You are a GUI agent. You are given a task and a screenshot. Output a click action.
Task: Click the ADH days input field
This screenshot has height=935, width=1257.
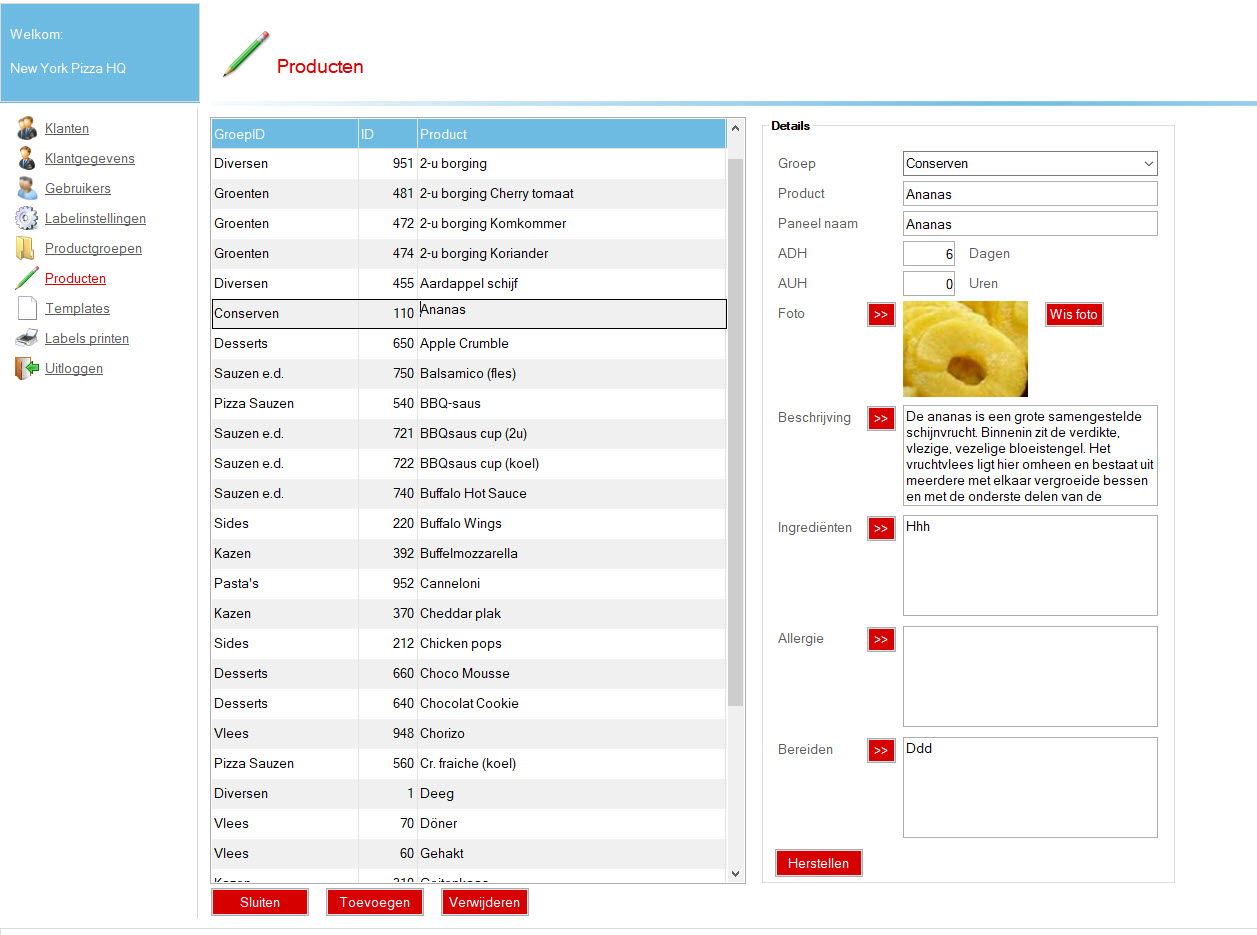click(928, 254)
